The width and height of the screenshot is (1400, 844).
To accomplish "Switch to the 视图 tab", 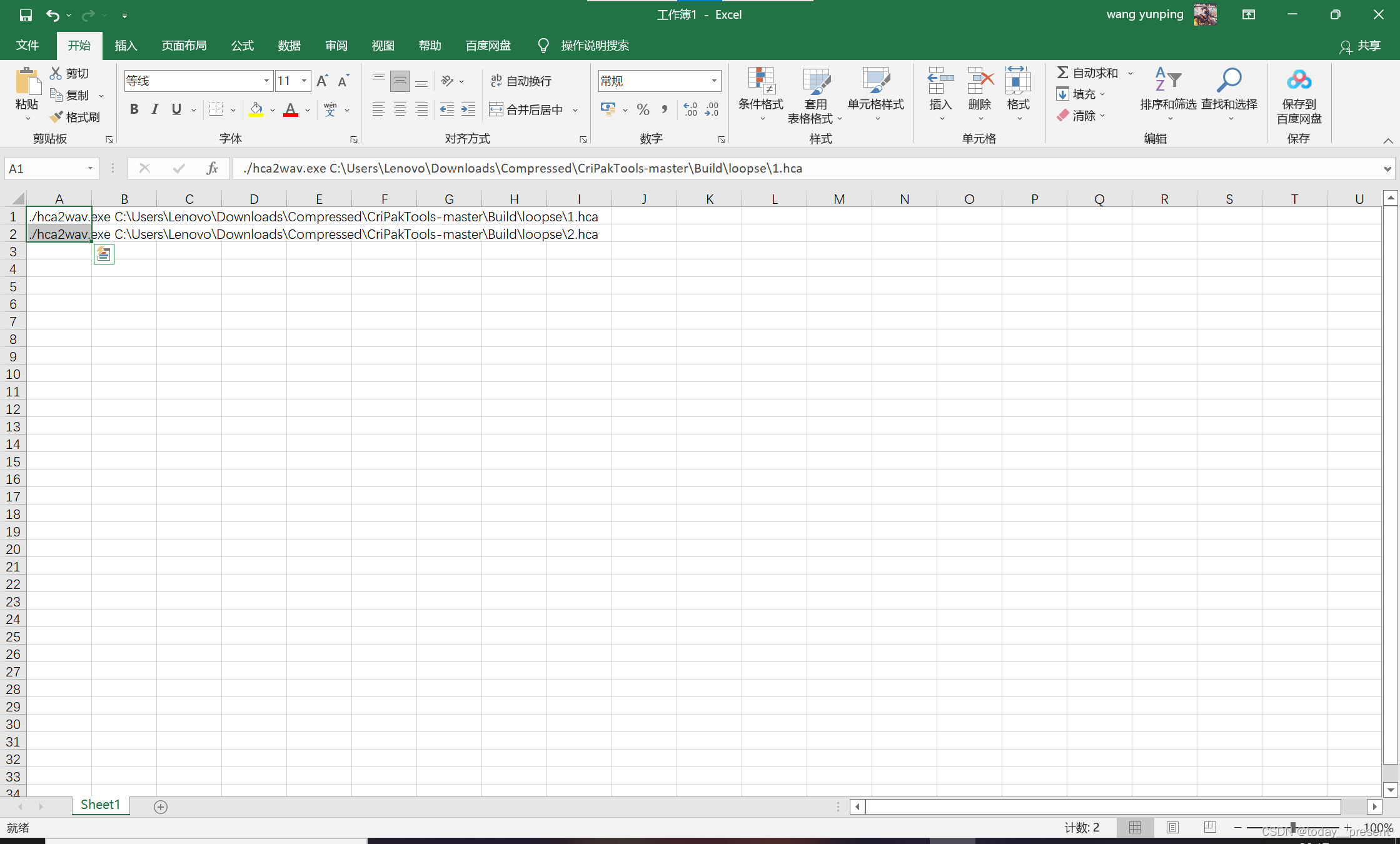I will (383, 46).
